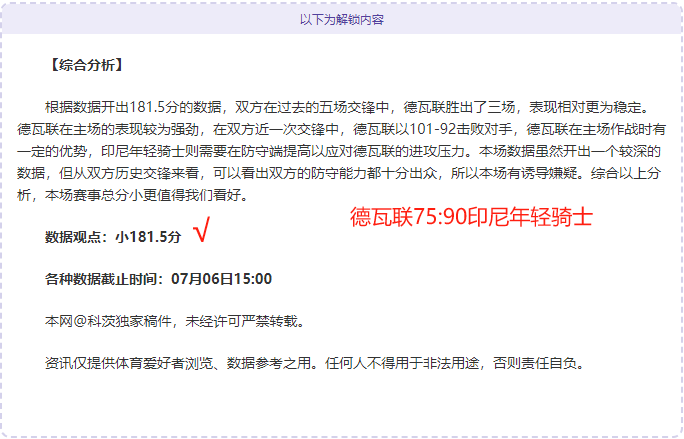Click the words 否则责任自负 at disclaimer end
The height and width of the screenshot is (439, 684).
pyautogui.click(x=535, y=363)
